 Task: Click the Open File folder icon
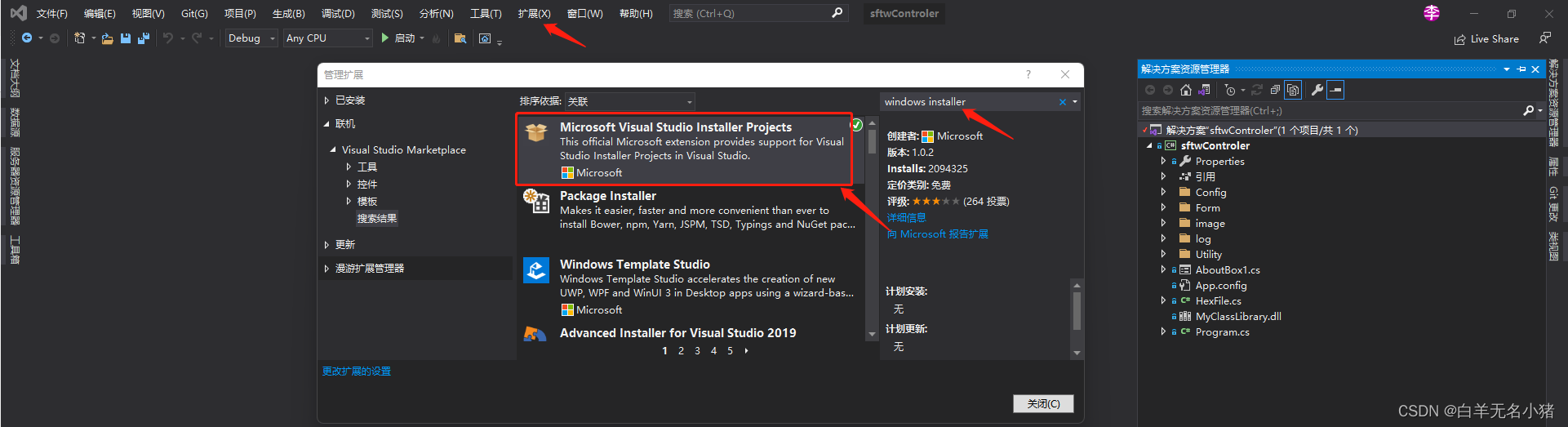pos(107,38)
